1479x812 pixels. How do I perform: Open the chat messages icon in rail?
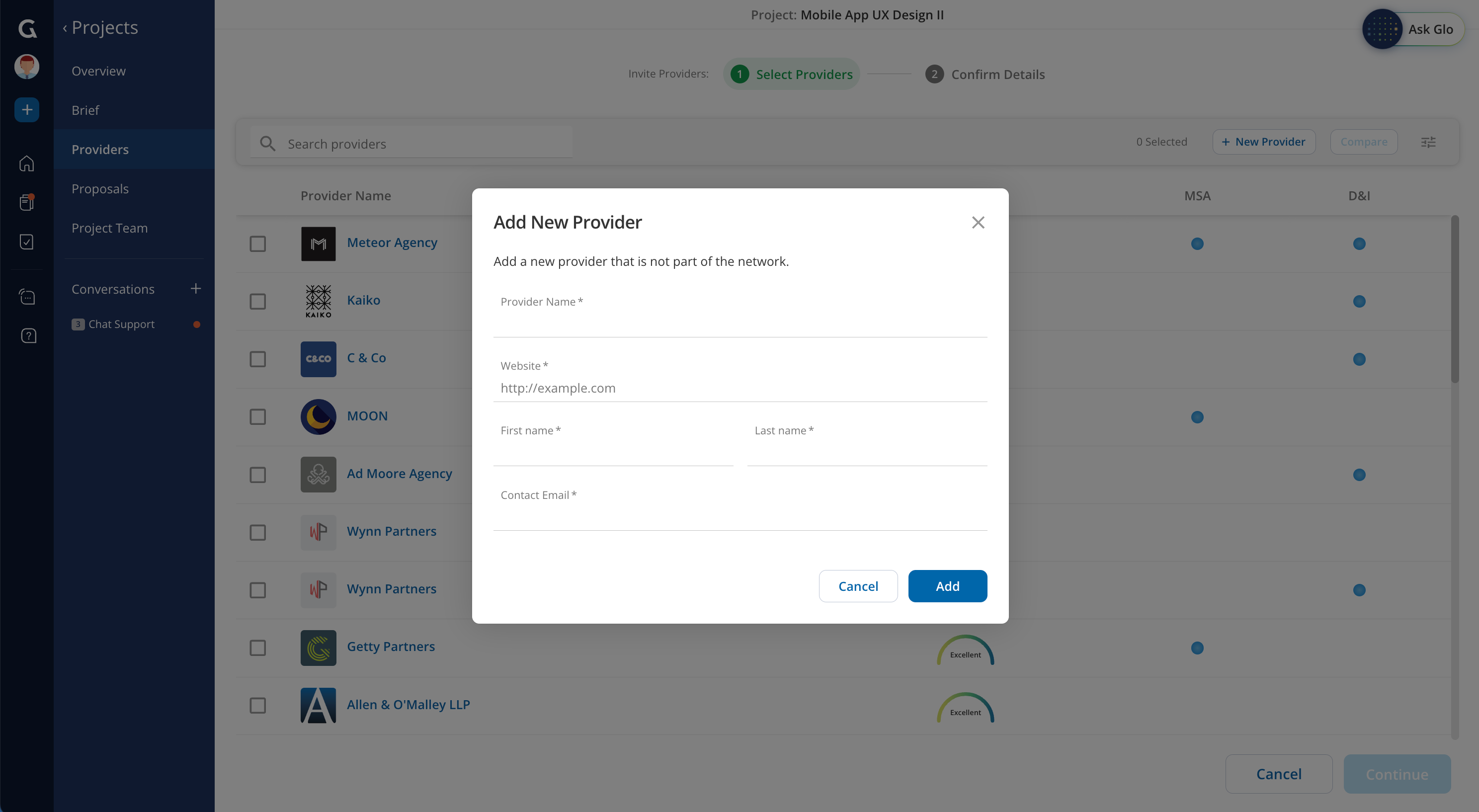27,297
